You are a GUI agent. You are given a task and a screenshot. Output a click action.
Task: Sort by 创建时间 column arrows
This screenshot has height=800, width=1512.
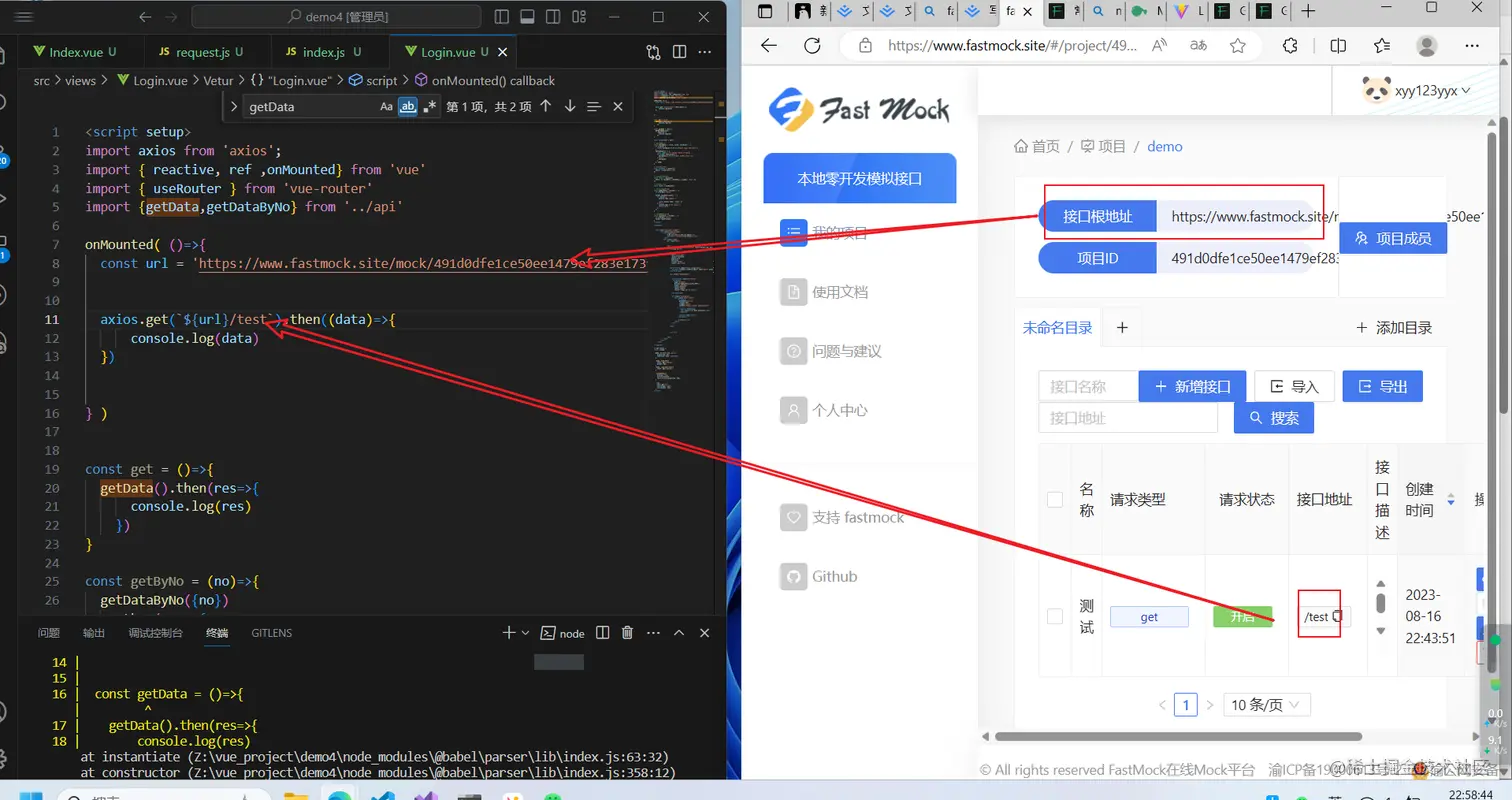[x=1451, y=499]
